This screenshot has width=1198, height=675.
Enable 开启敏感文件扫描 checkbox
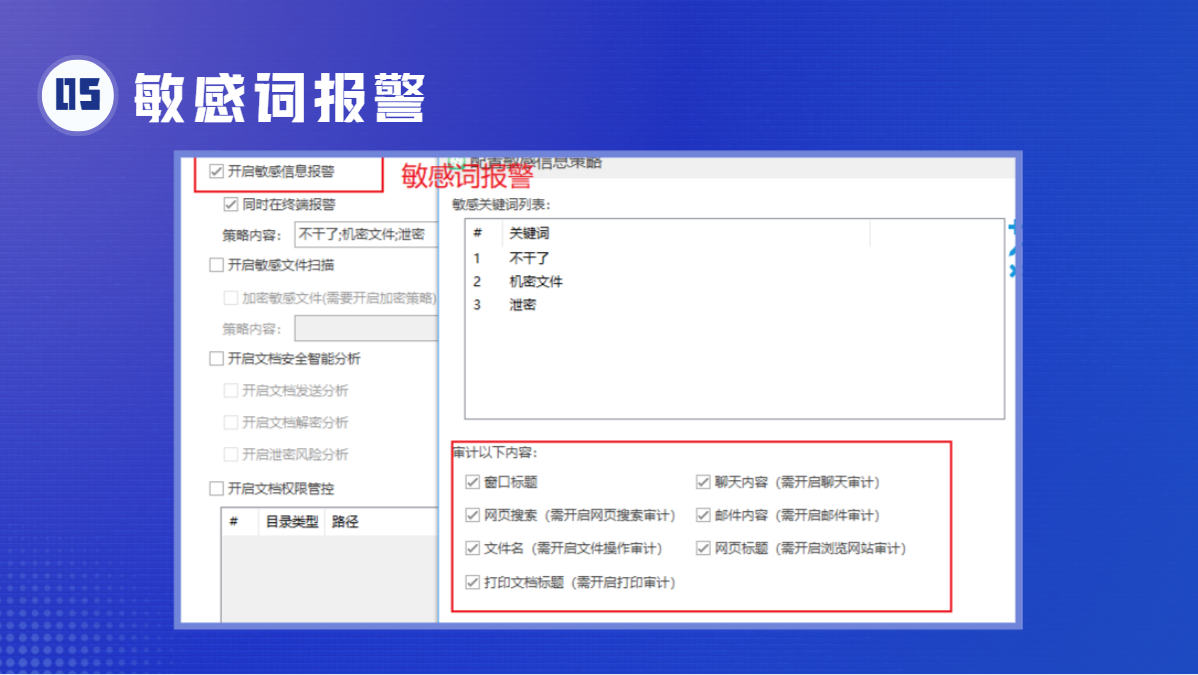pos(216,265)
